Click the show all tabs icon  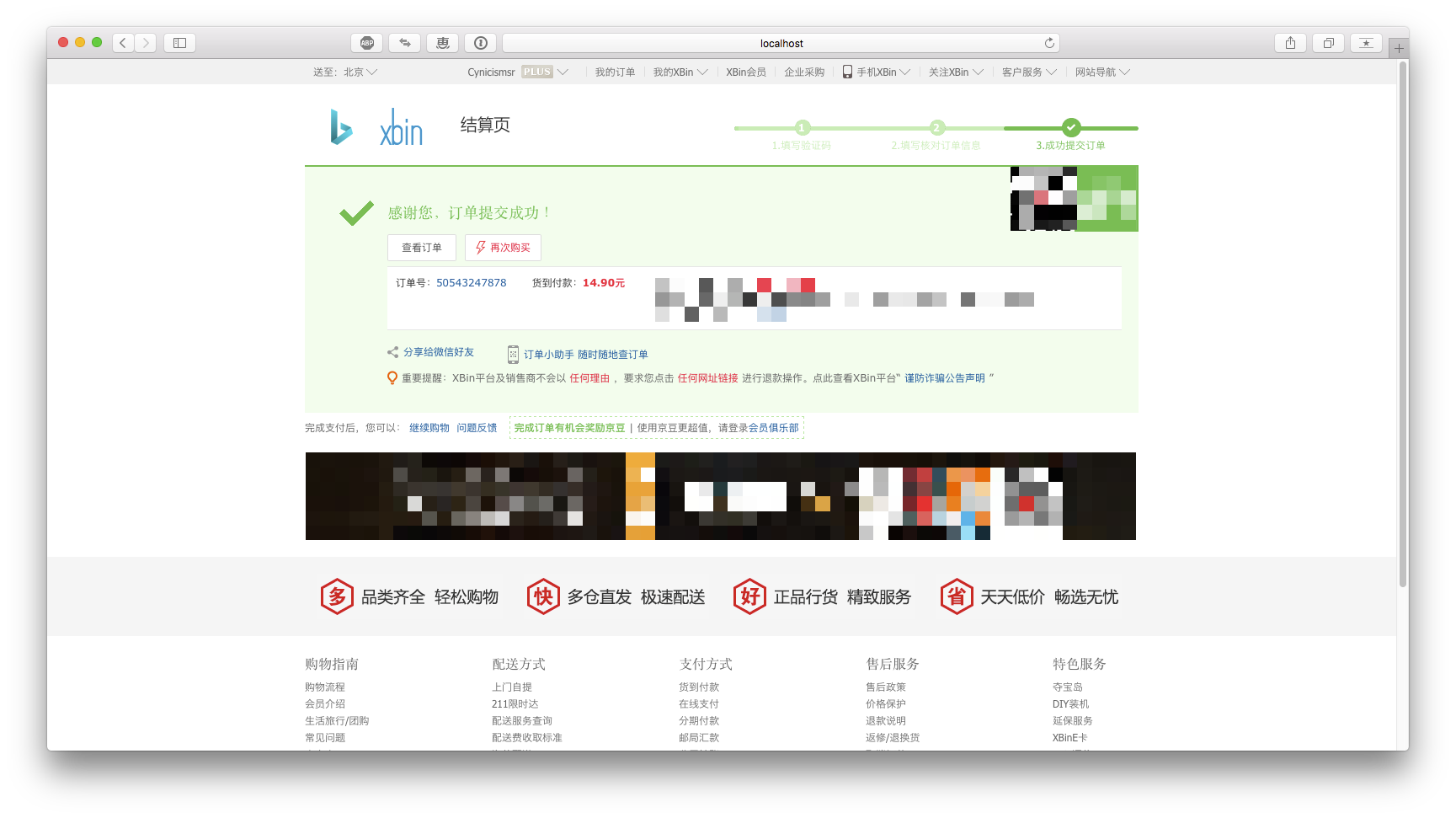coord(1328,43)
